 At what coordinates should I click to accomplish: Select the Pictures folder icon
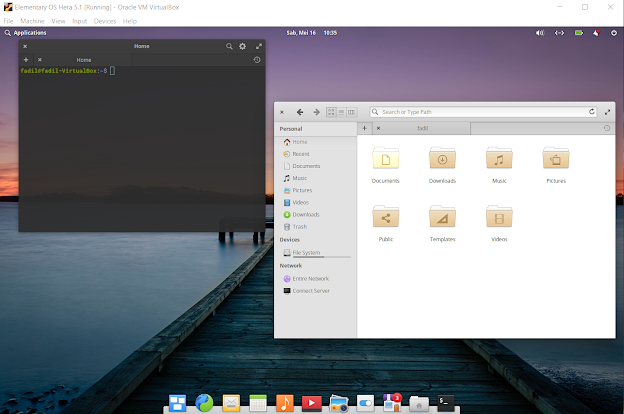[x=556, y=158]
